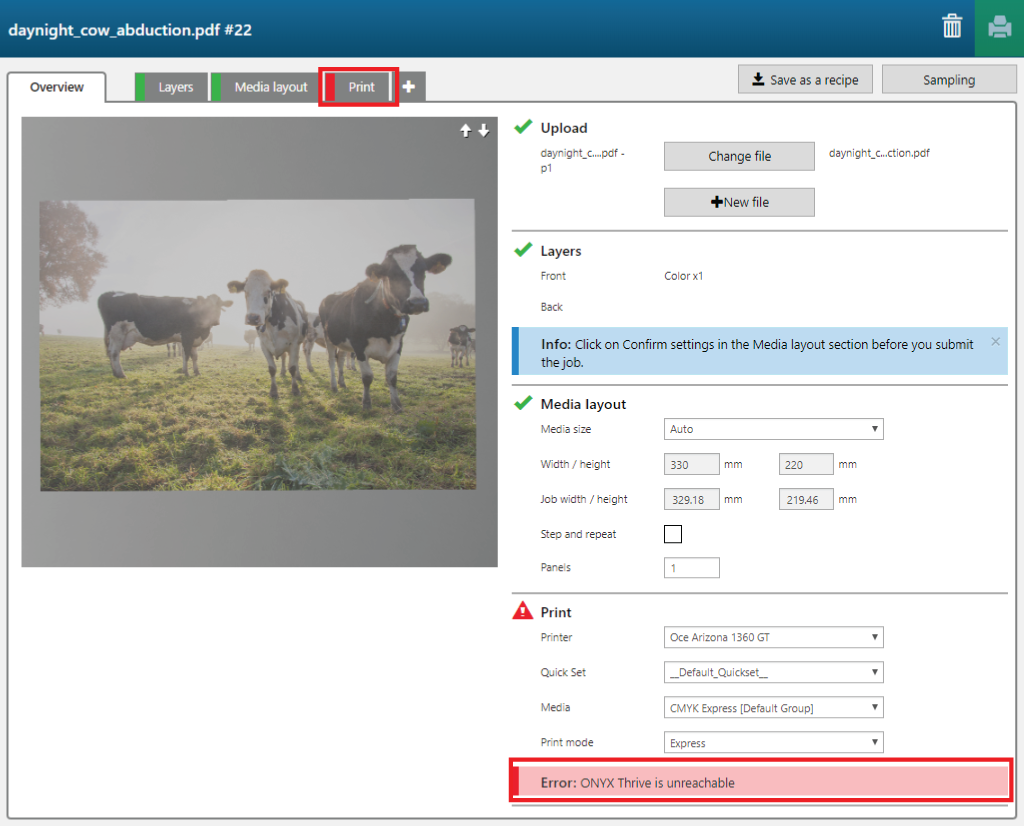Click the Back layer label
The image size is (1024, 826).
pos(552,307)
